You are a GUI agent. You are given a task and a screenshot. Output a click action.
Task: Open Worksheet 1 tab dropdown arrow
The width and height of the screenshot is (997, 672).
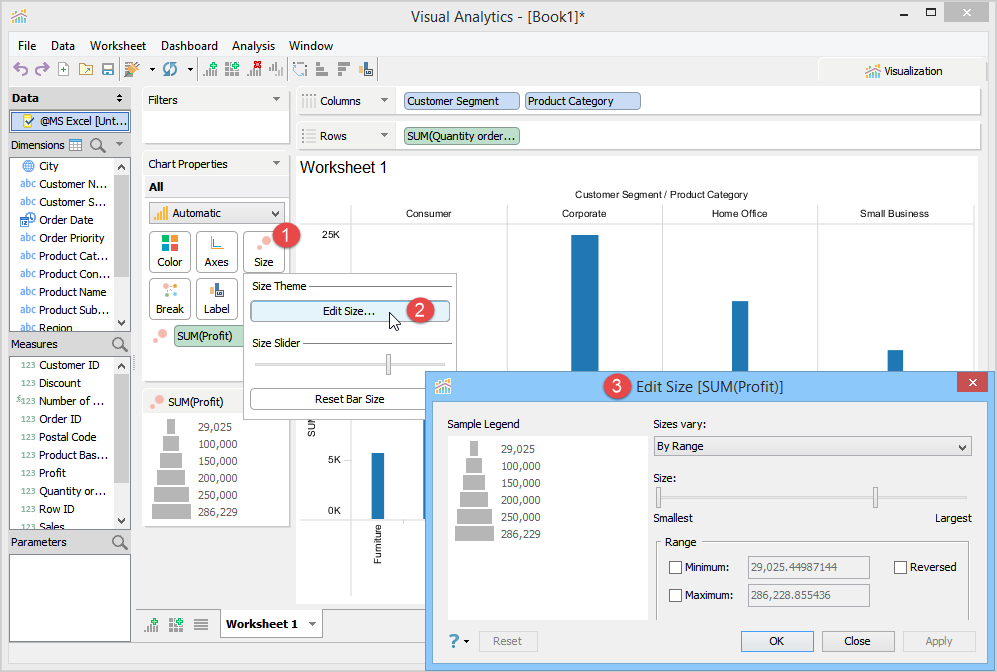tap(312, 624)
